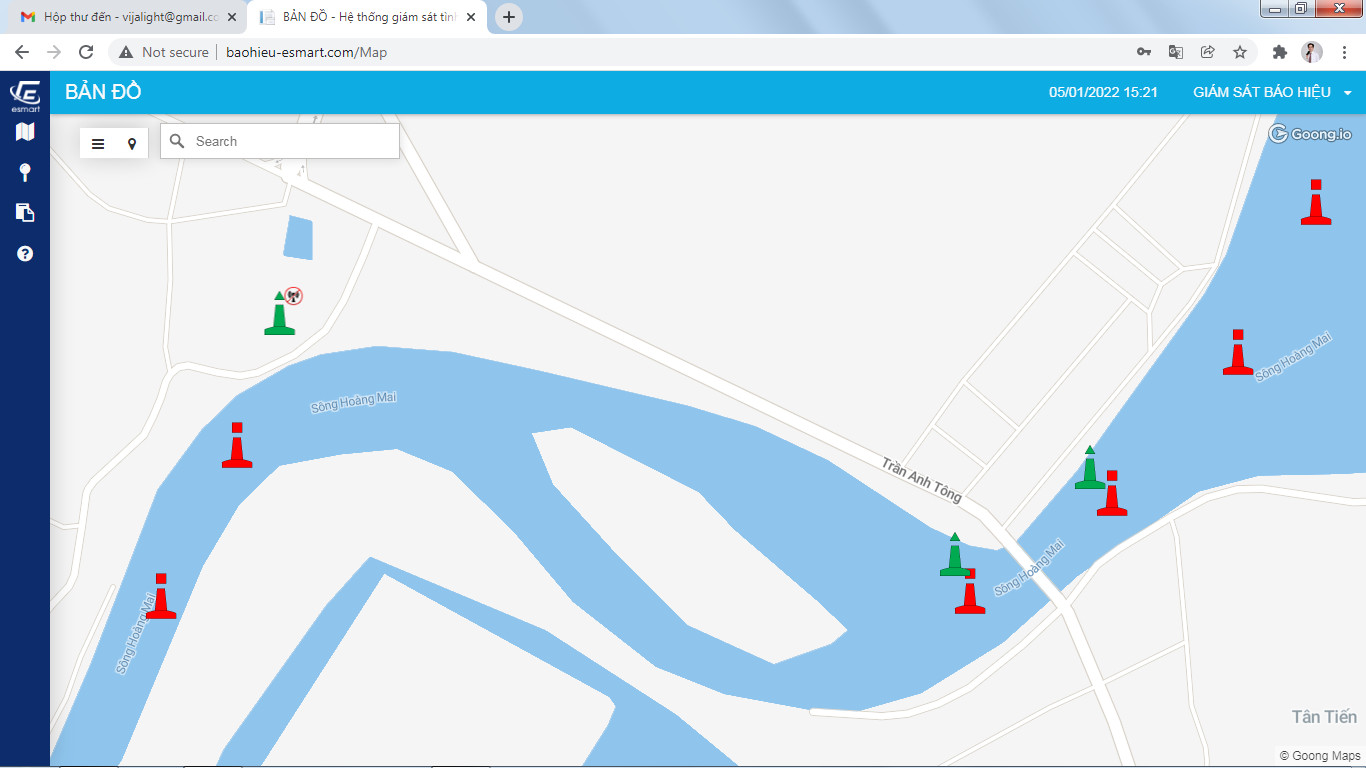This screenshot has height=768, width=1366.
Task: Select the red buoy at the top-right of the river
Action: point(1315,203)
